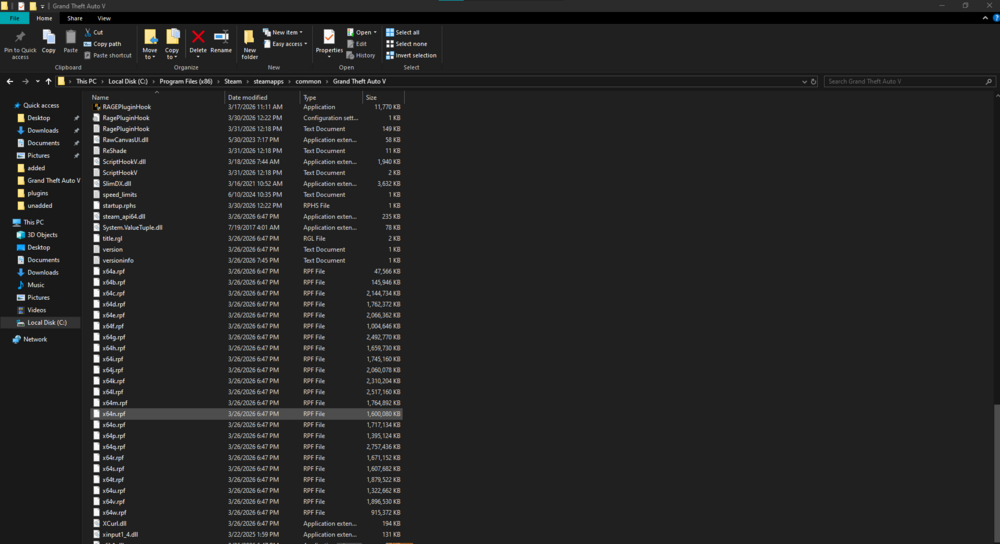The width and height of the screenshot is (1000, 544).
Task: Click the Properties icon in Open group
Action: click(329, 37)
